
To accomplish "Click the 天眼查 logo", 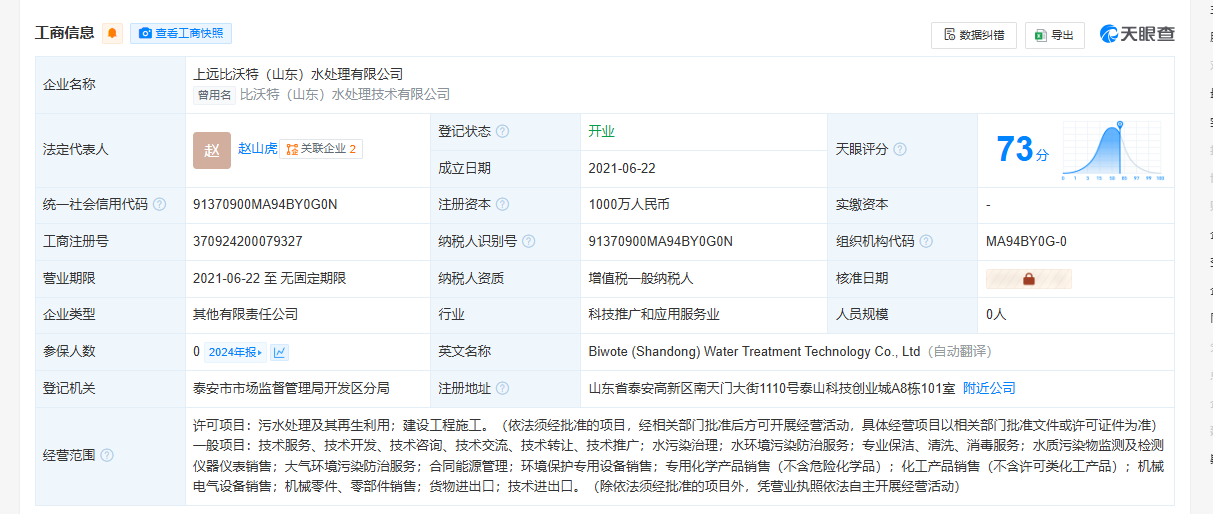I will [x=1137, y=34].
